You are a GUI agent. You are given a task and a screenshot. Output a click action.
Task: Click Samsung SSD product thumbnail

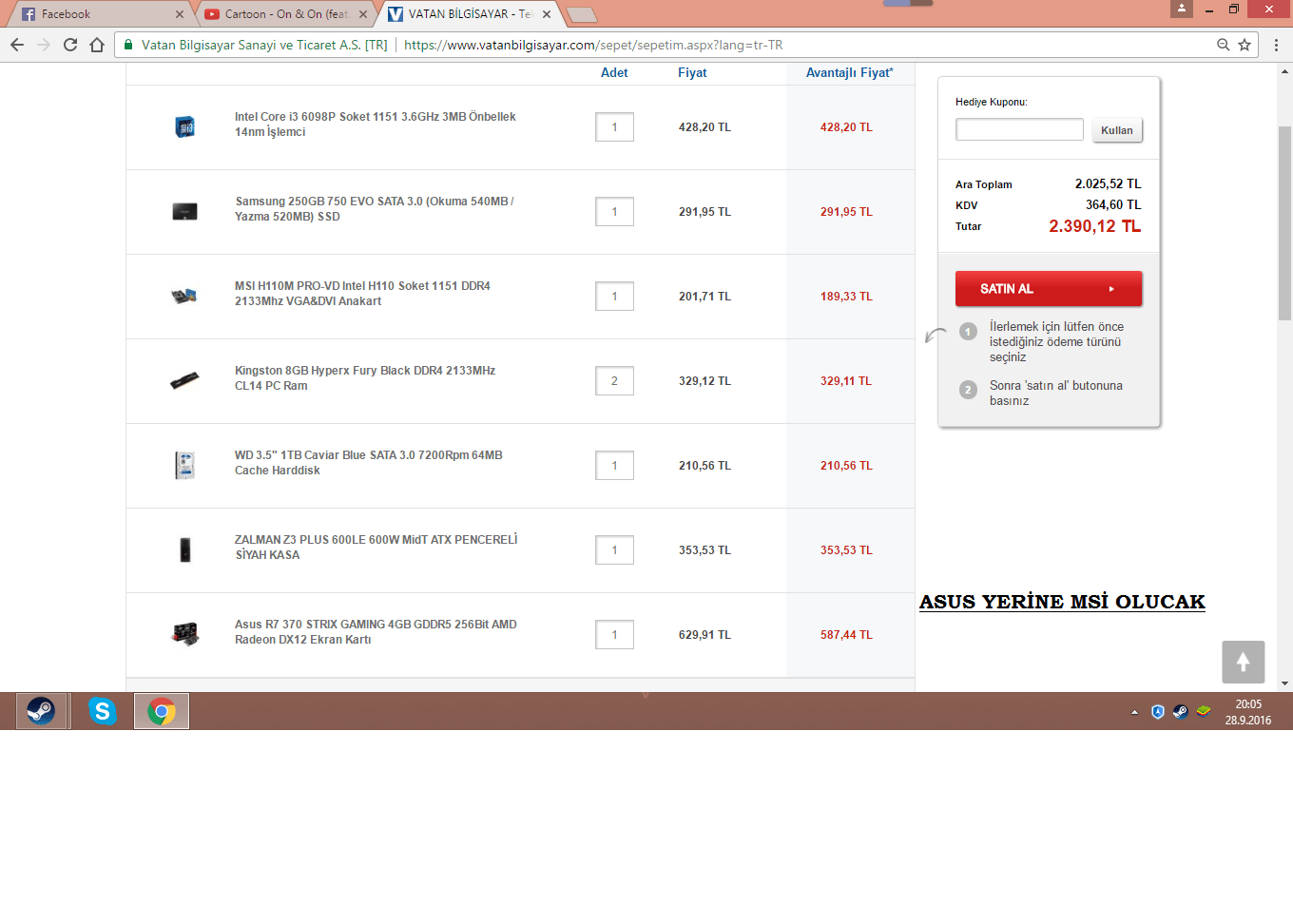185,212
